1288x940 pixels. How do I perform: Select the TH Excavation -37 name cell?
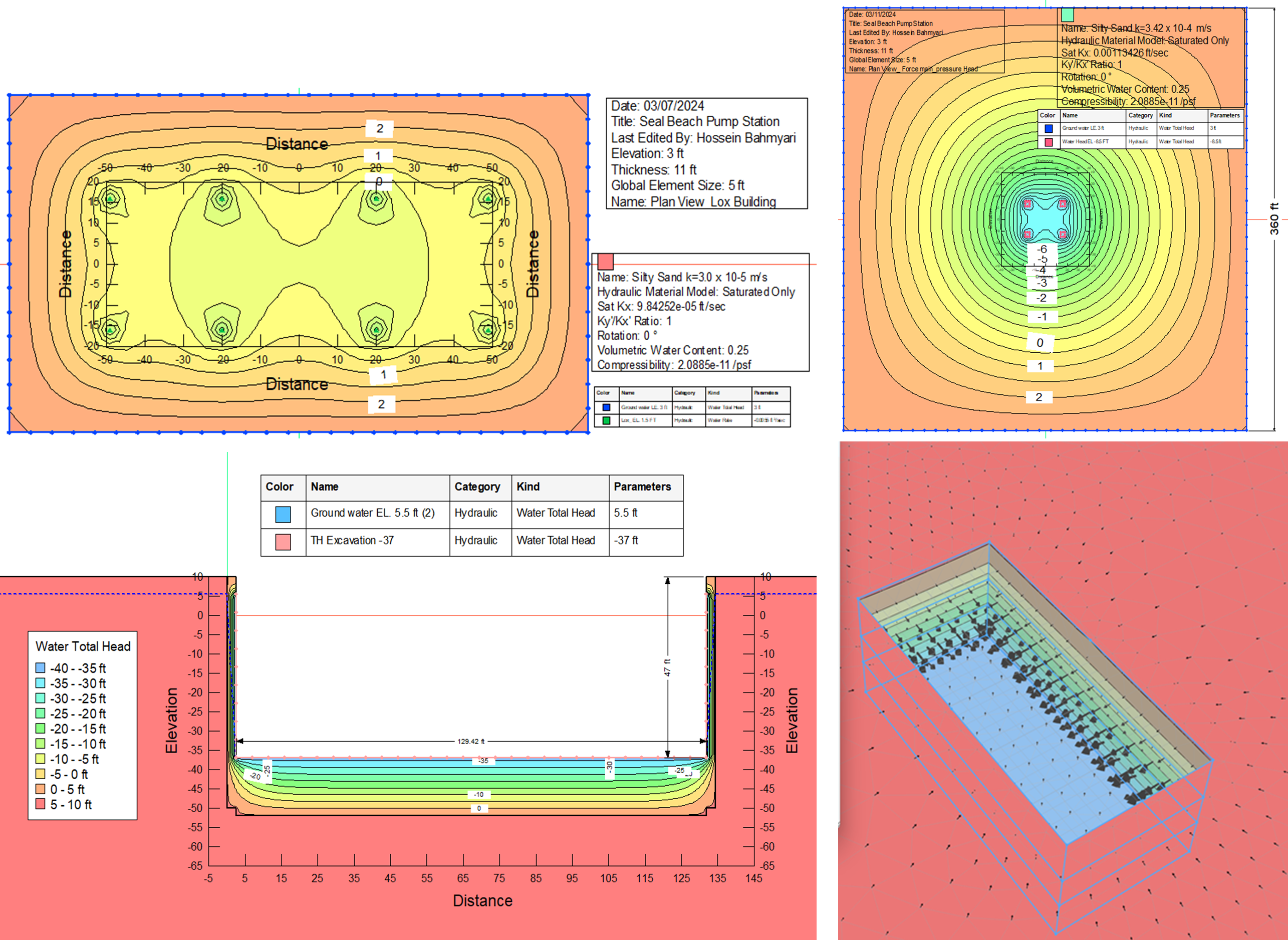point(352,541)
